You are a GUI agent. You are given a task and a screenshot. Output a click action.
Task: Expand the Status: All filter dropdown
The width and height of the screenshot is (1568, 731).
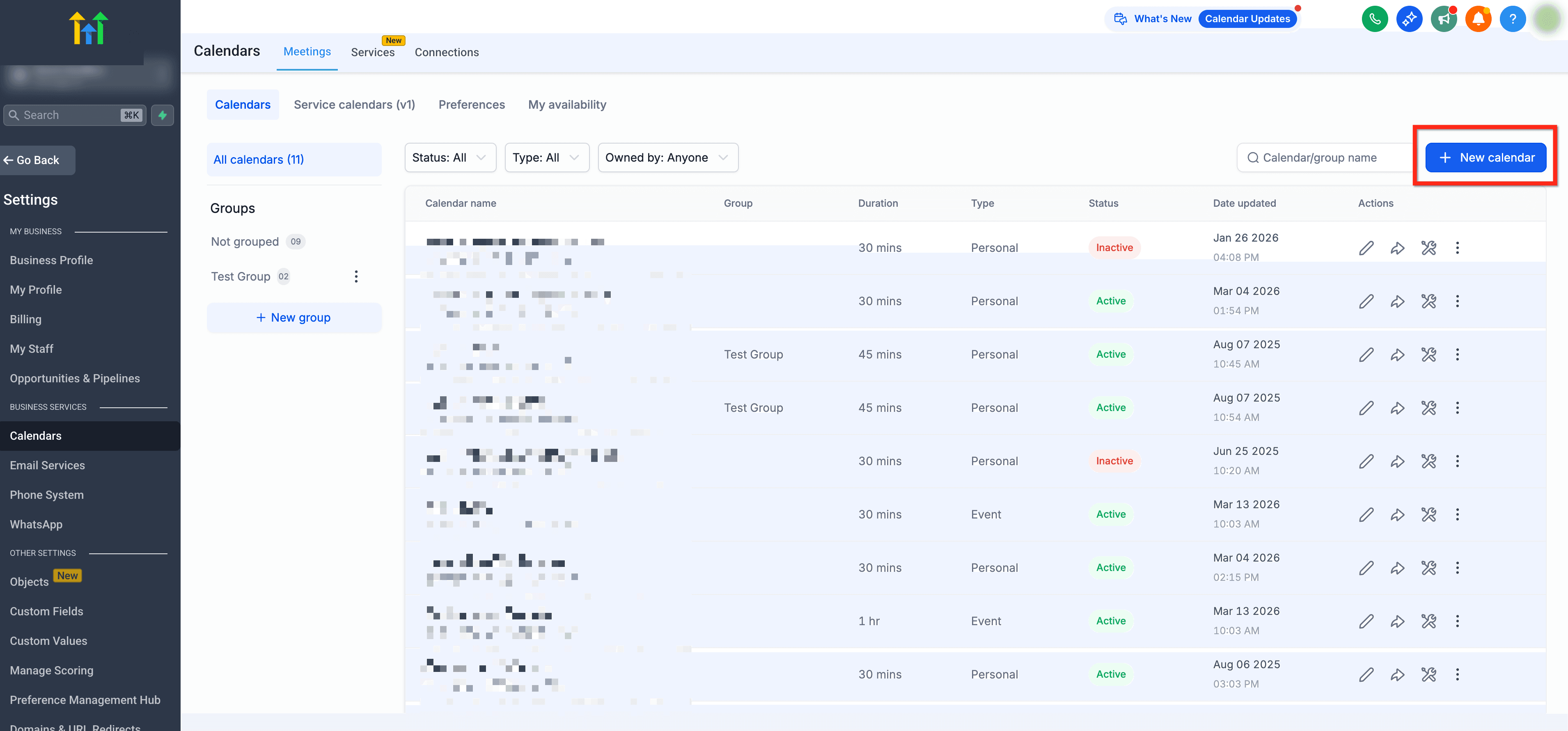coord(450,158)
